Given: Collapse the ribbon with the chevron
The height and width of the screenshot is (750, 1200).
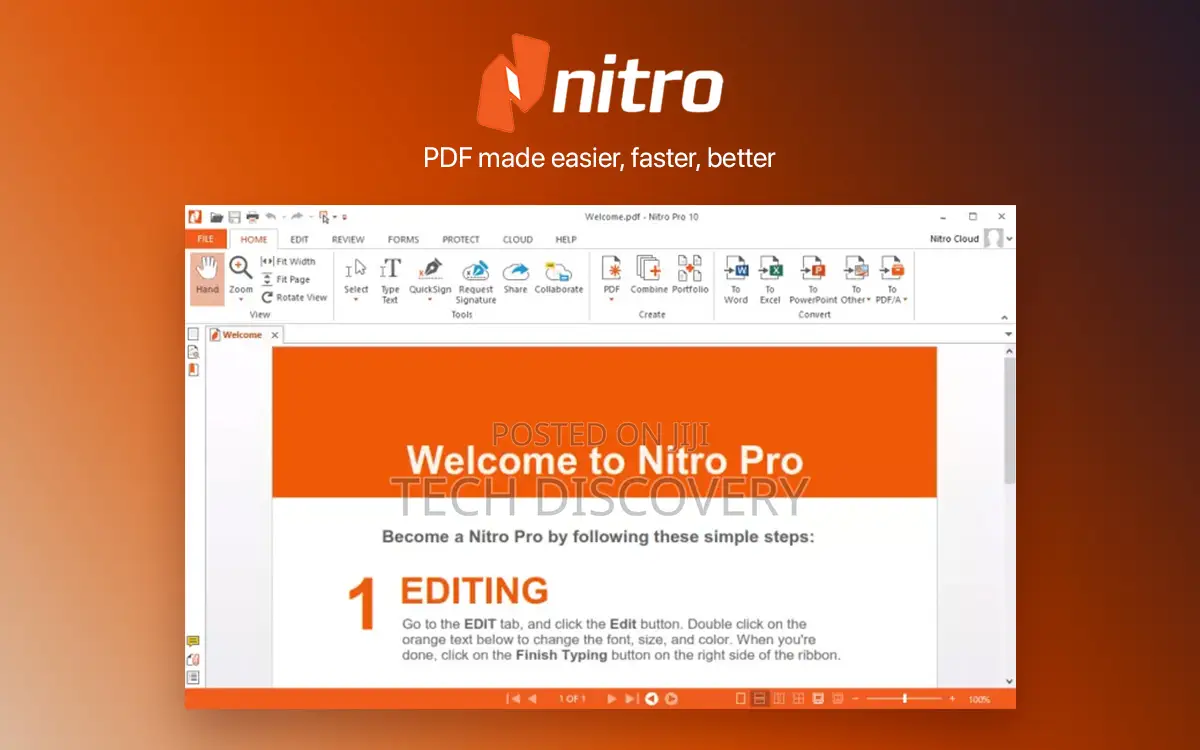Looking at the screenshot, I should 1006,317.
